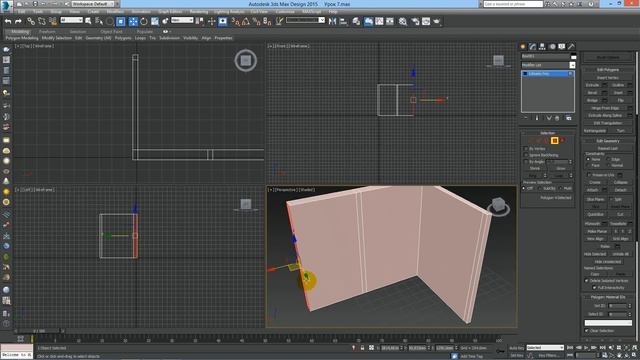Open the Graph Editors menu
The width and height of the screenshot is (640, 360).
pyautogui.click(x=170, y=12)
